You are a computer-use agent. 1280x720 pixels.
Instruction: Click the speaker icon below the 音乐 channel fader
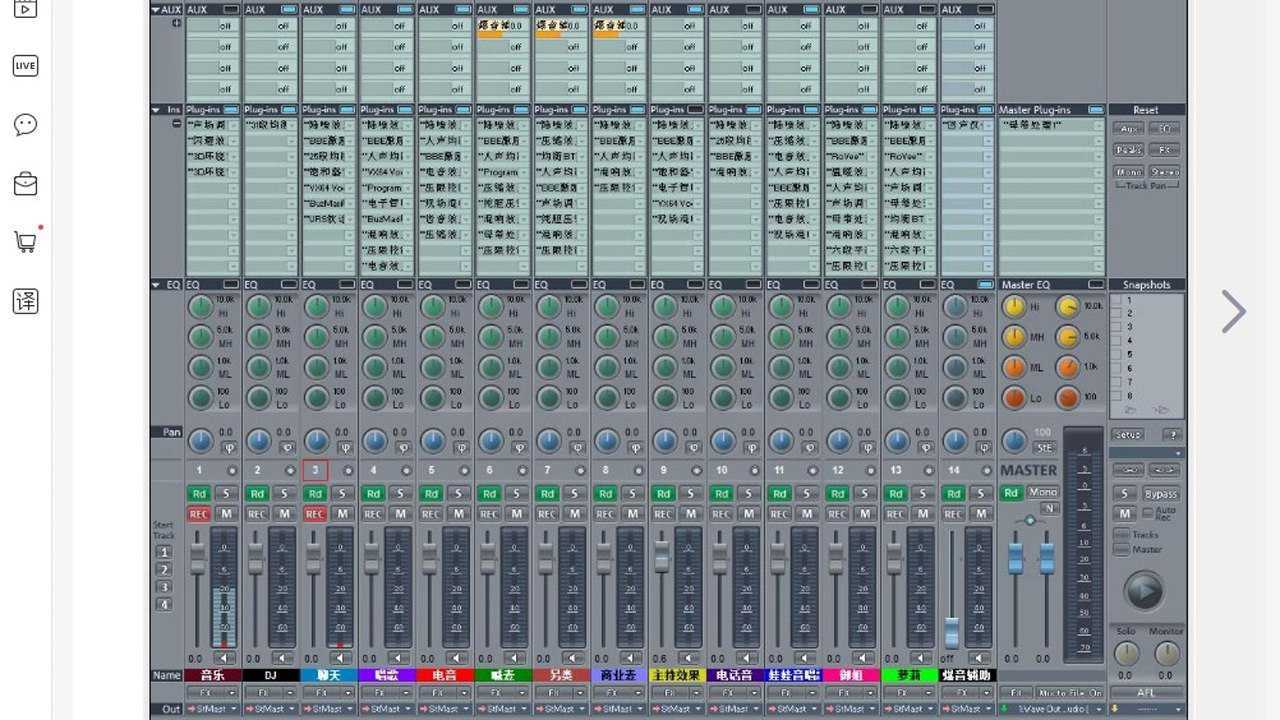tap(223, 657)
